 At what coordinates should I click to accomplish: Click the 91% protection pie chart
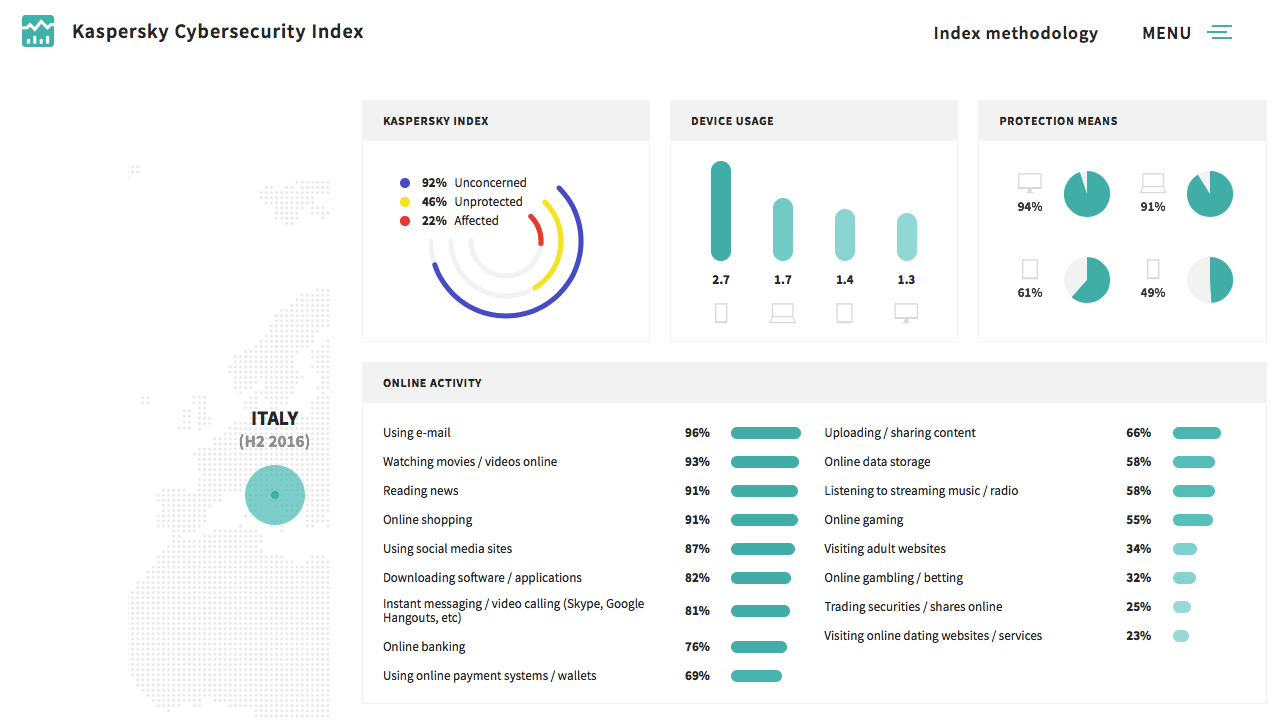tap(1210, 194)
